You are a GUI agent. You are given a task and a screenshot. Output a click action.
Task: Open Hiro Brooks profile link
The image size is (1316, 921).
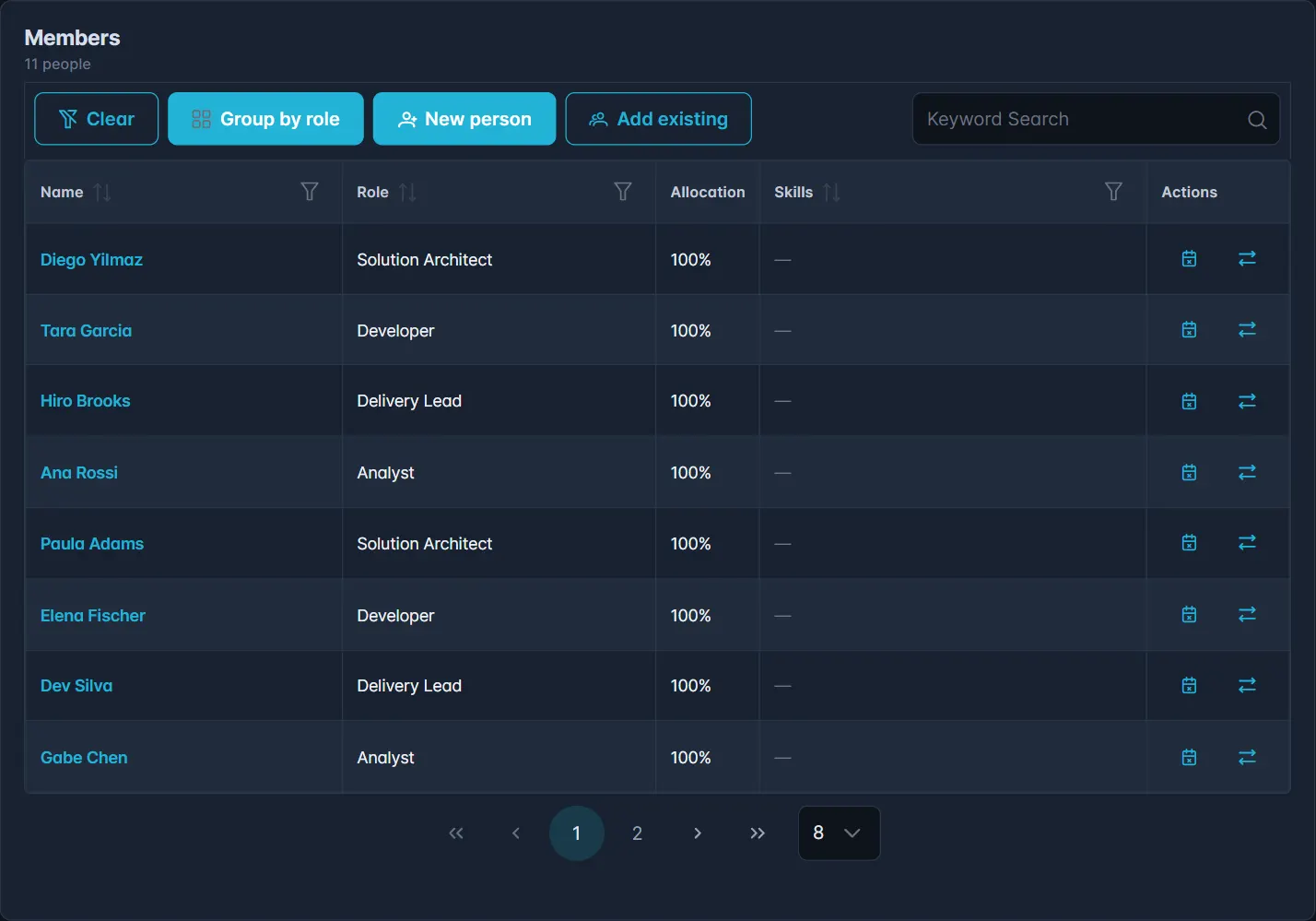coord(85,401)
